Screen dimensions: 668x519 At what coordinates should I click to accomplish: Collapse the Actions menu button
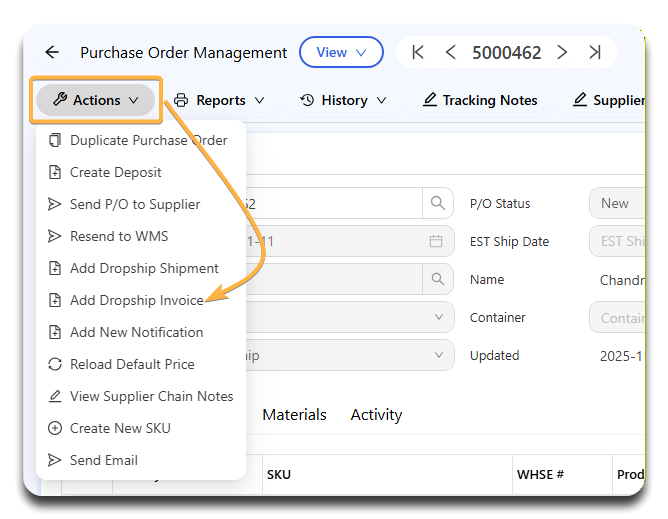[96, 100]
